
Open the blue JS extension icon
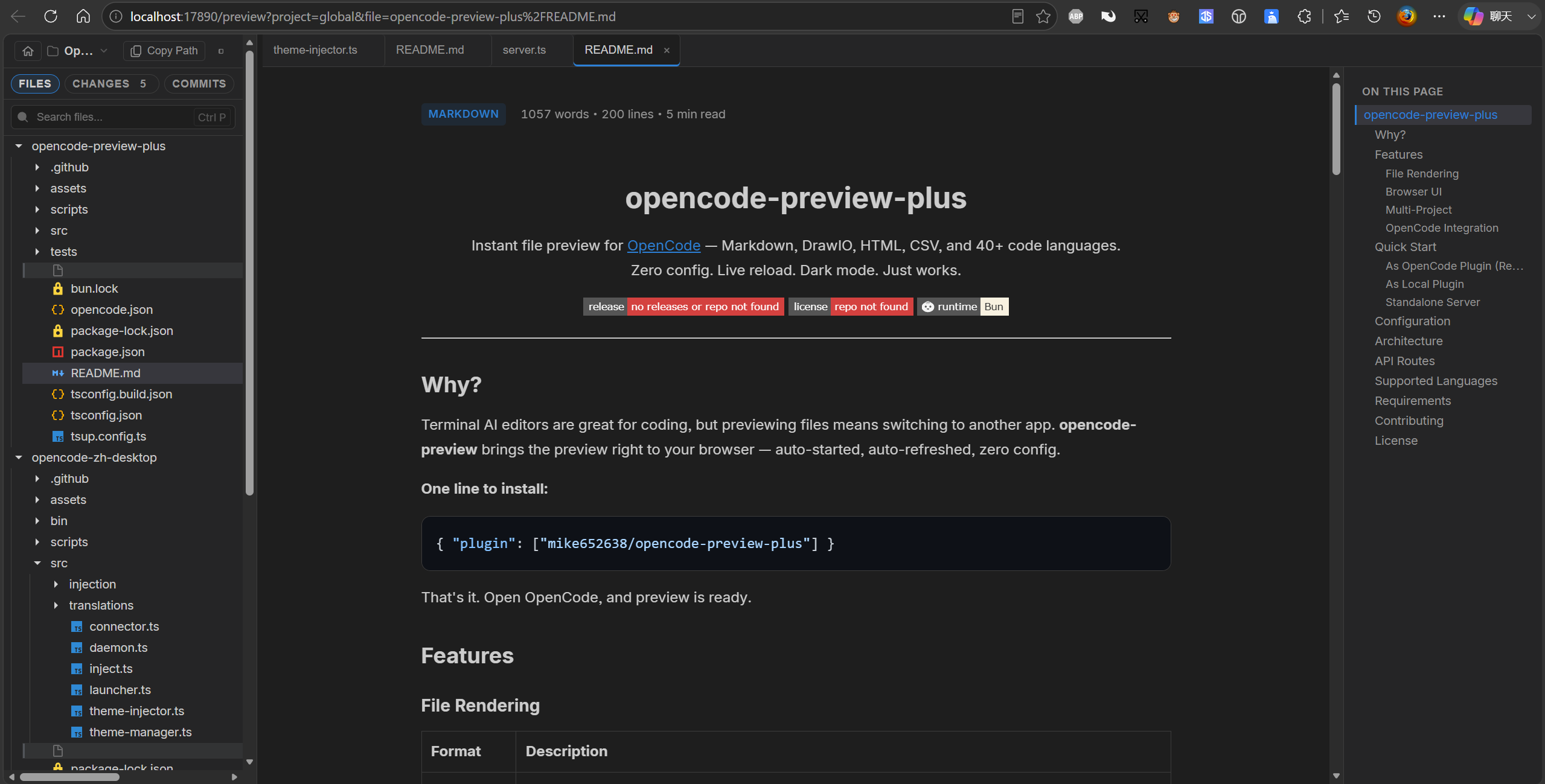click(x=1206, y=16)
